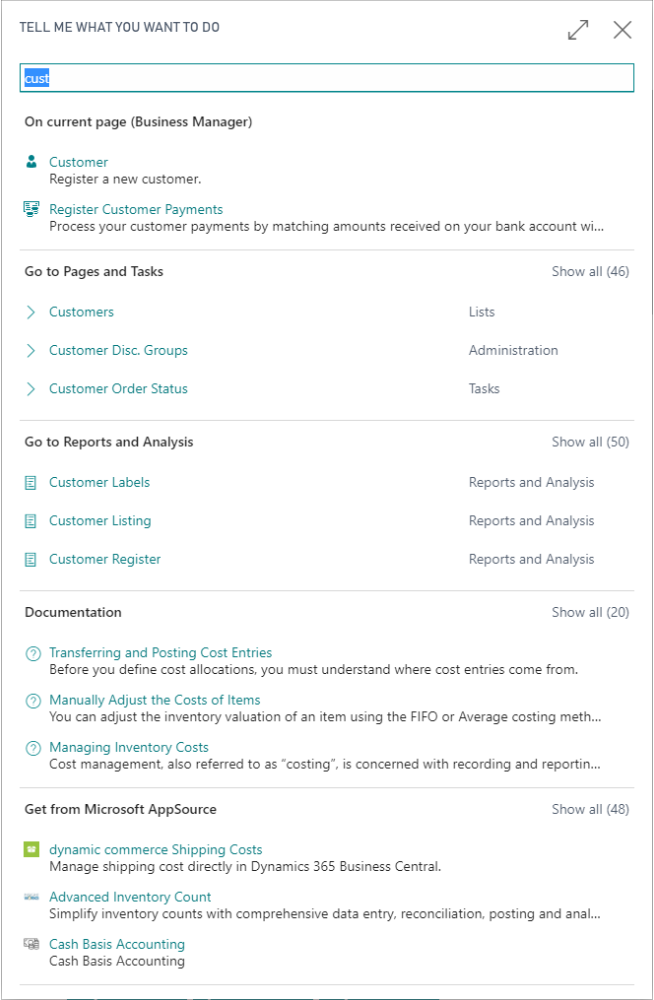The width and height of the screenshot is (654, 1000).
Task: Click the help icon beside Transferring and Posting Cost Entries
Action: 33,654
